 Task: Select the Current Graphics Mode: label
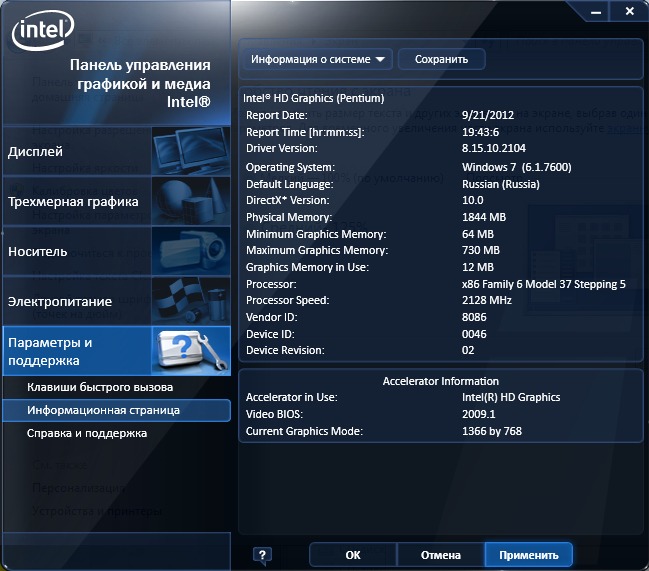304,431
